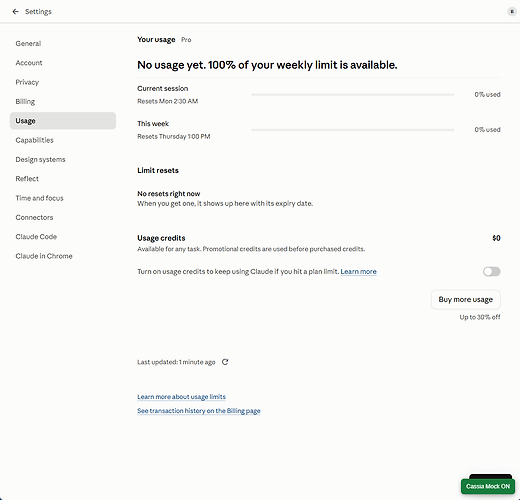Click the 'Your usage' heading

156,40
